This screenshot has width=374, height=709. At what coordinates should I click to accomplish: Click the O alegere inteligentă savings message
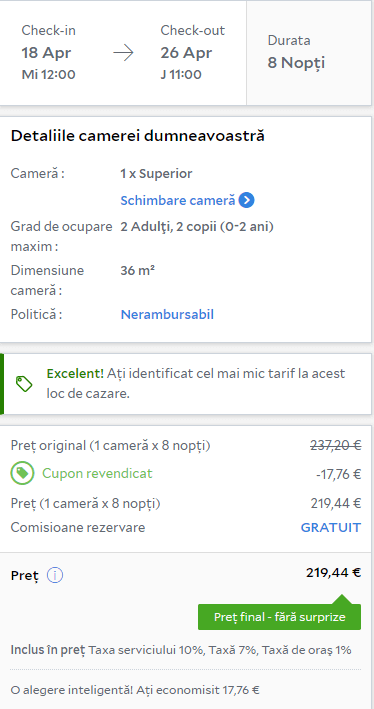pos(135,690)
